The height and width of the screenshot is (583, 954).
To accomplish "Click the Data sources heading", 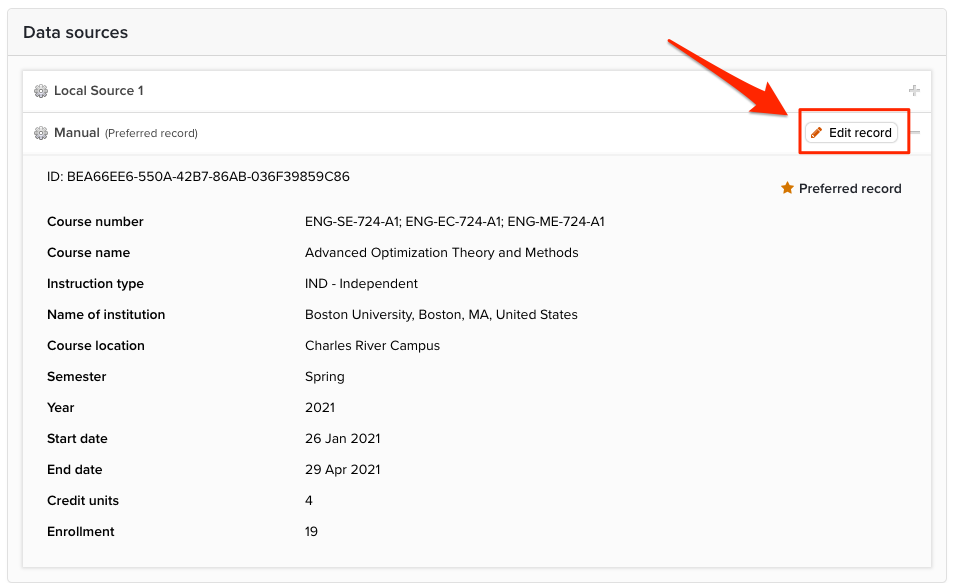I will (75, 32).
